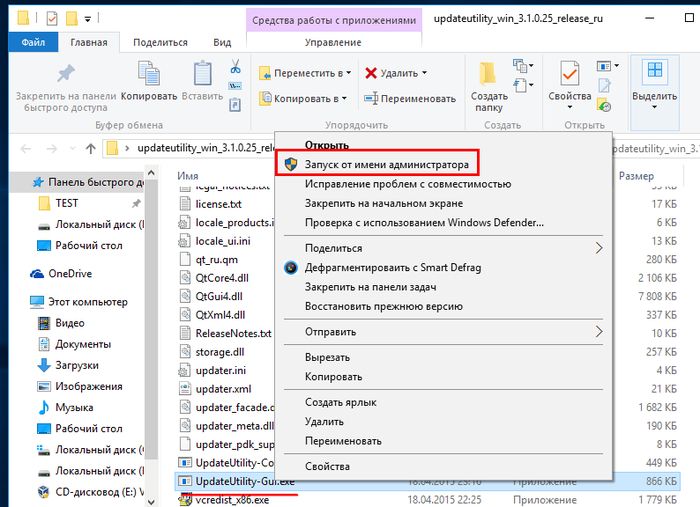Choose 'Запуск от имени администратора' in context menu

click(x=378, y=162)
